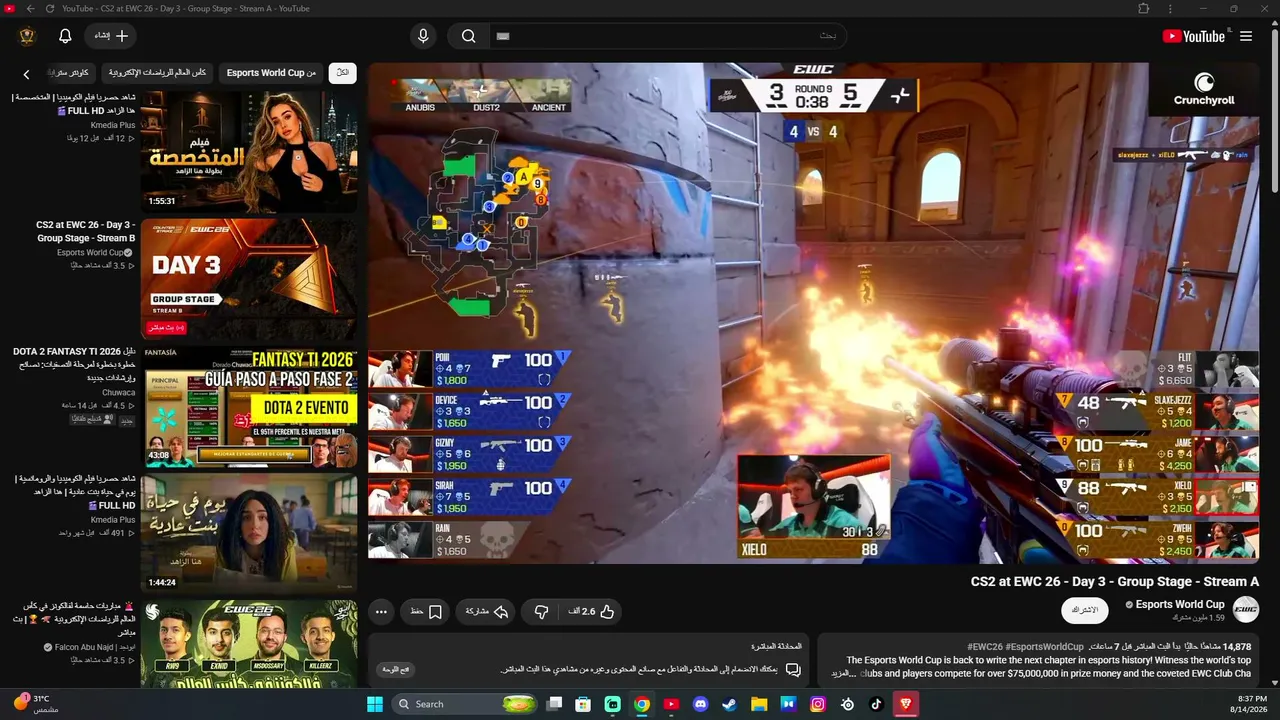Open the Day 3 Stream B thumbnail
Image resolution: width=1280 pixels, height=720 pixels.
point(249,279)
